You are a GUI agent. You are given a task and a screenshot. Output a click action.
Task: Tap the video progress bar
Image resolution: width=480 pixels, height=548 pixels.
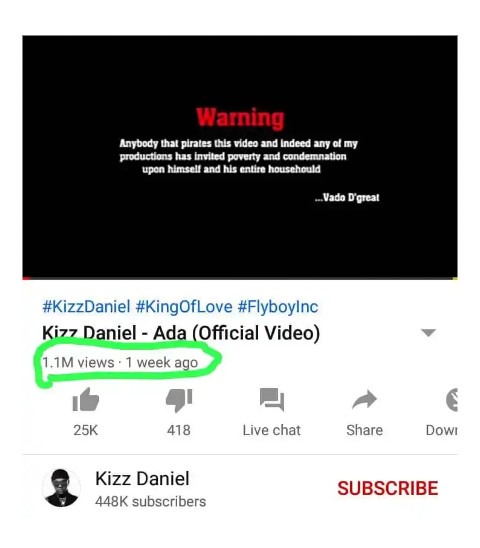[x=240, y=279]
